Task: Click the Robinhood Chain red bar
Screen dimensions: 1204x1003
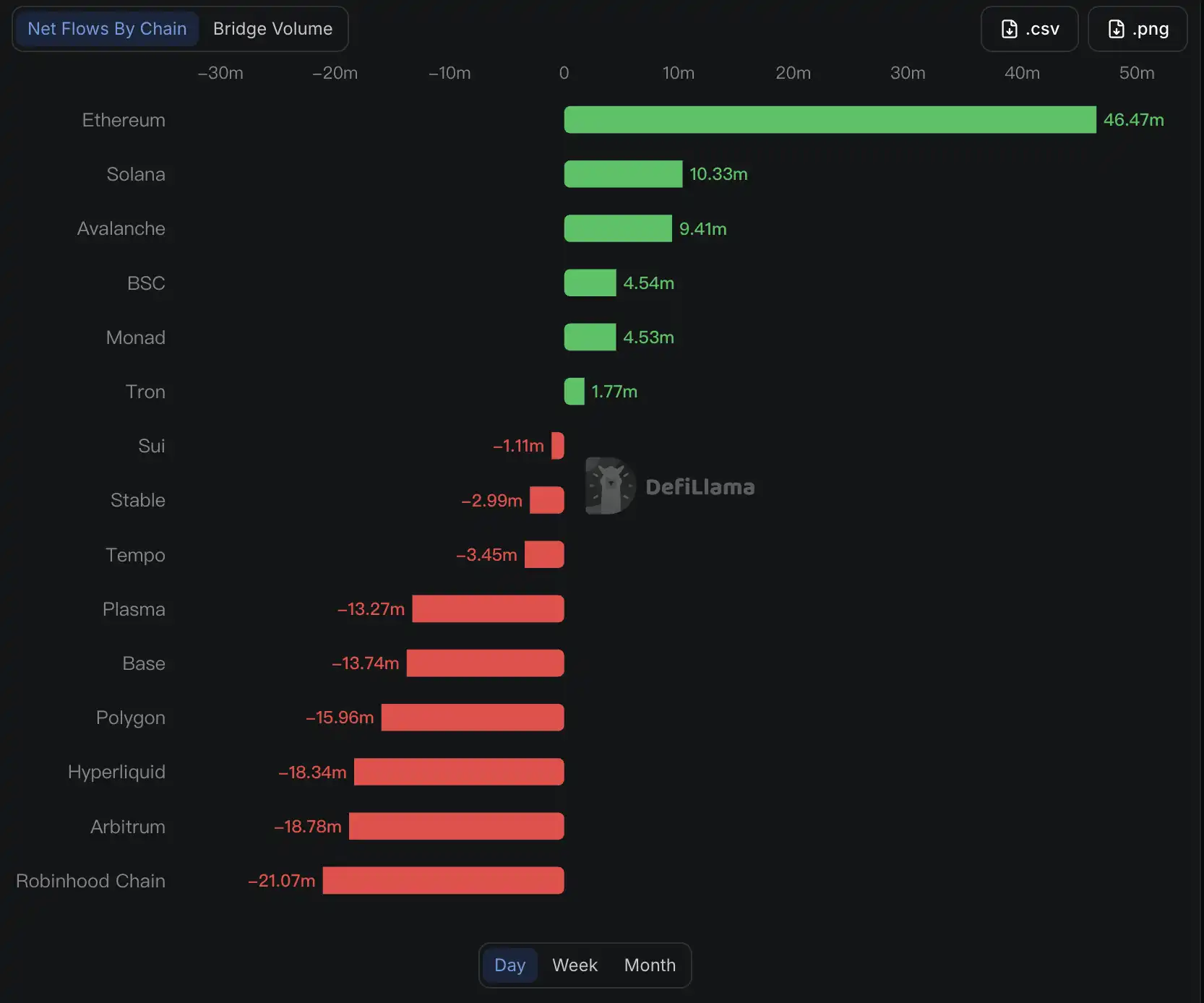Action: click(443, 881)
